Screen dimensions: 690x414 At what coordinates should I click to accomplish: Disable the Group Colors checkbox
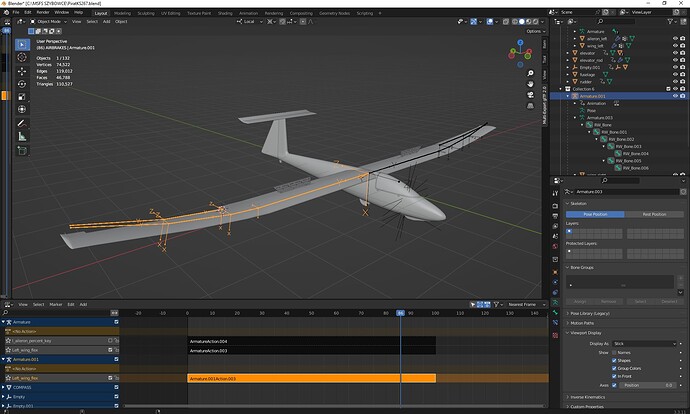[614, 368]
